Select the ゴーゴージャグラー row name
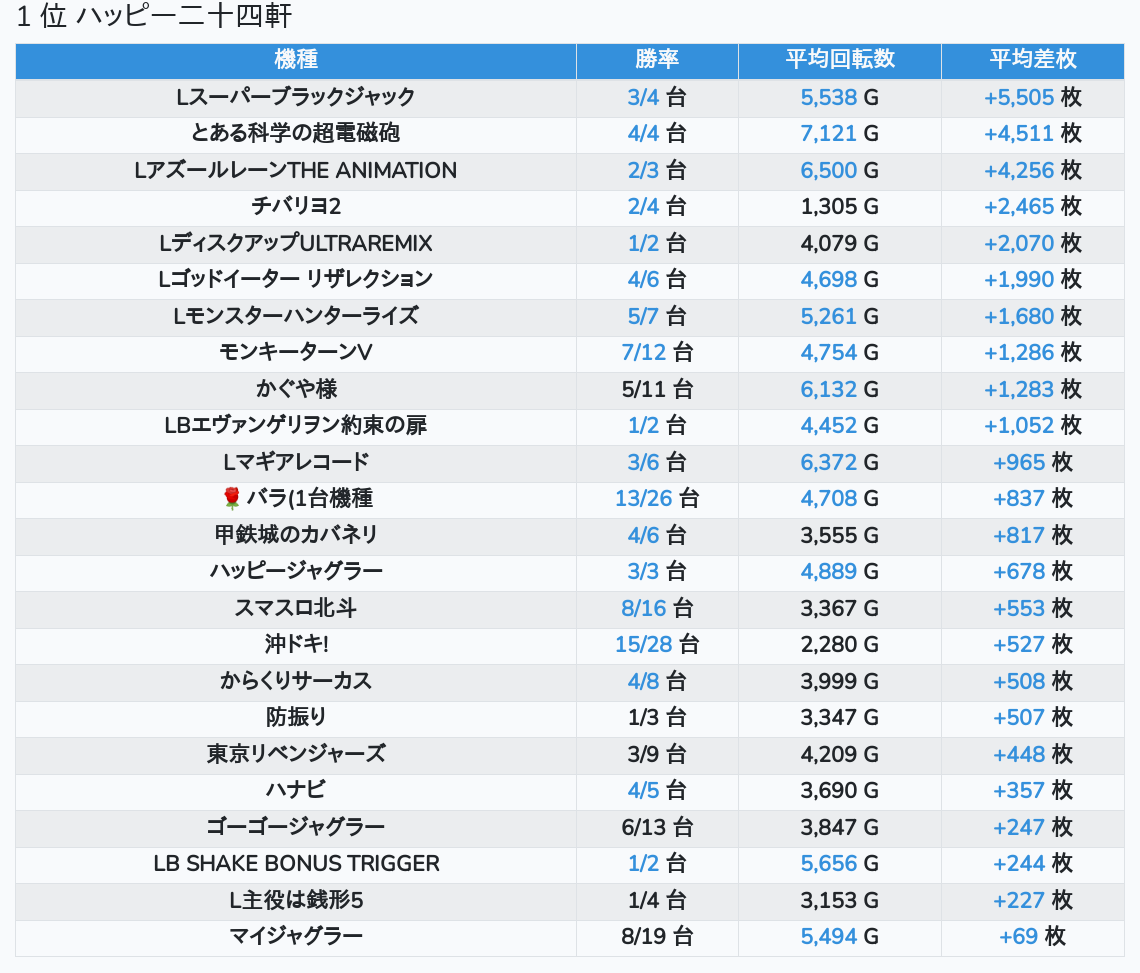Image resolution: width=1140 pixels, height=973 pixels. coord(295,827)
